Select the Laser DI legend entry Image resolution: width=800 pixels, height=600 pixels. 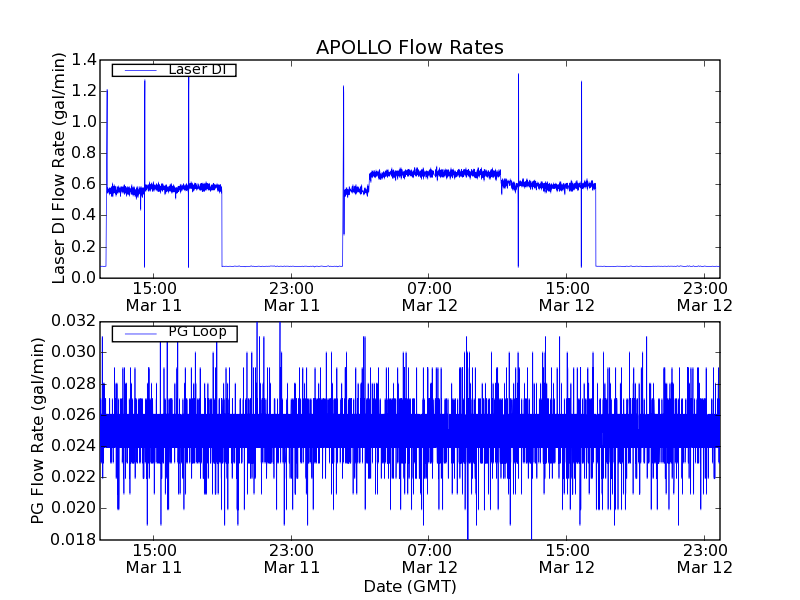coord(174,70)
